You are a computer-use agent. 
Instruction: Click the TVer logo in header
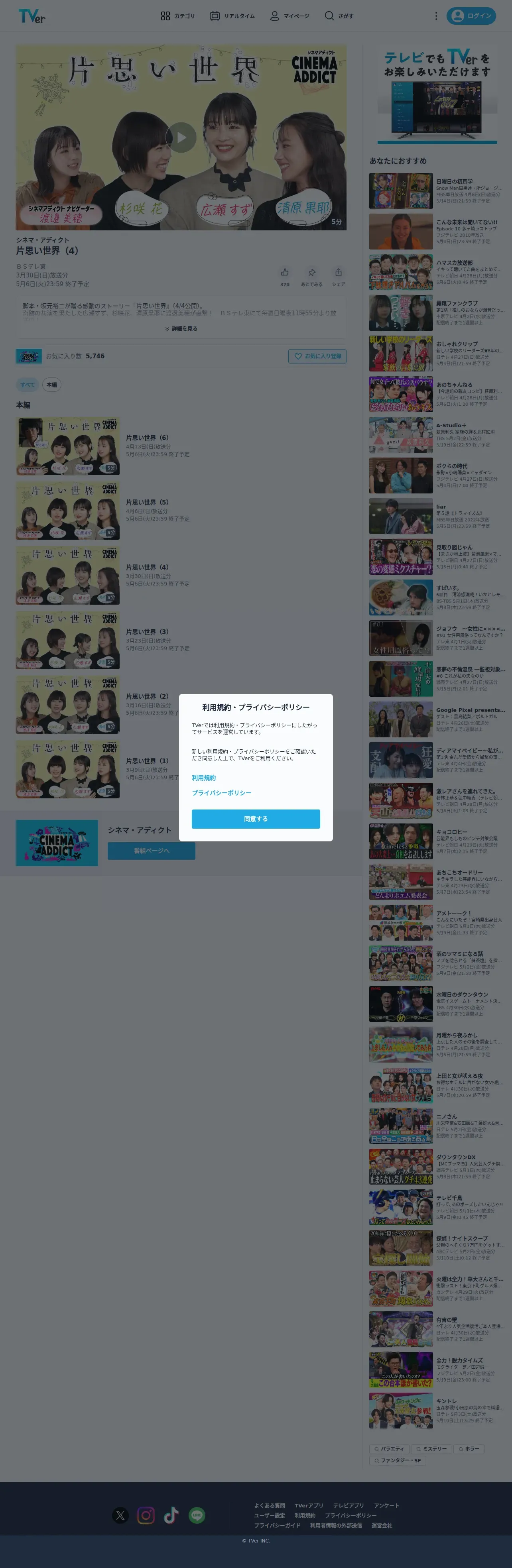pos(32,16)
